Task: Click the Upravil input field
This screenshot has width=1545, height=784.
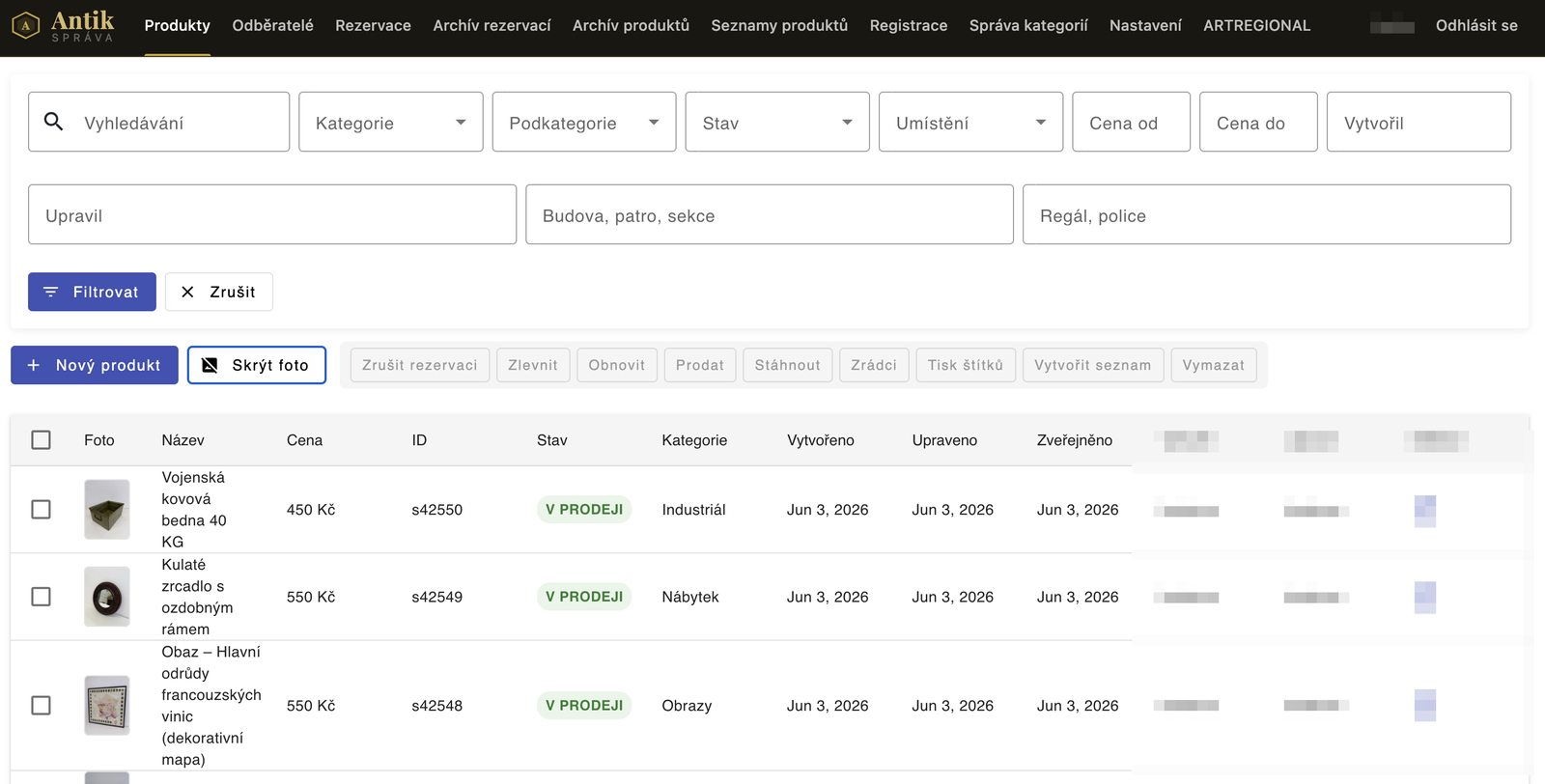Action: tap(272, 214)
